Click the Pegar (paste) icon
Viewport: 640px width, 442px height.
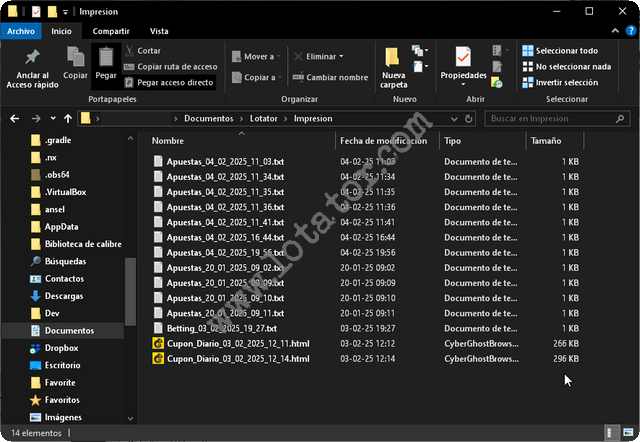click(105, 59)
